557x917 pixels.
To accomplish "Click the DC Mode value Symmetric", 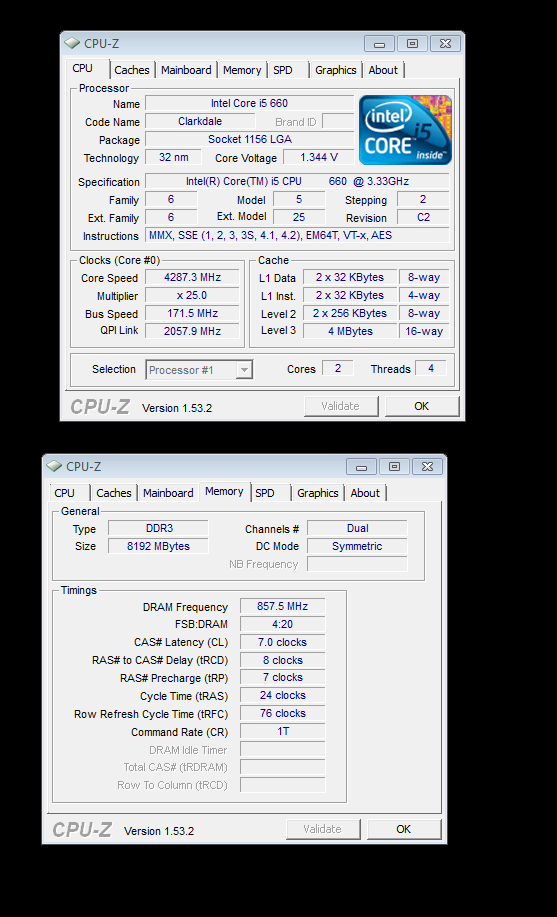I will coord(357,546).
